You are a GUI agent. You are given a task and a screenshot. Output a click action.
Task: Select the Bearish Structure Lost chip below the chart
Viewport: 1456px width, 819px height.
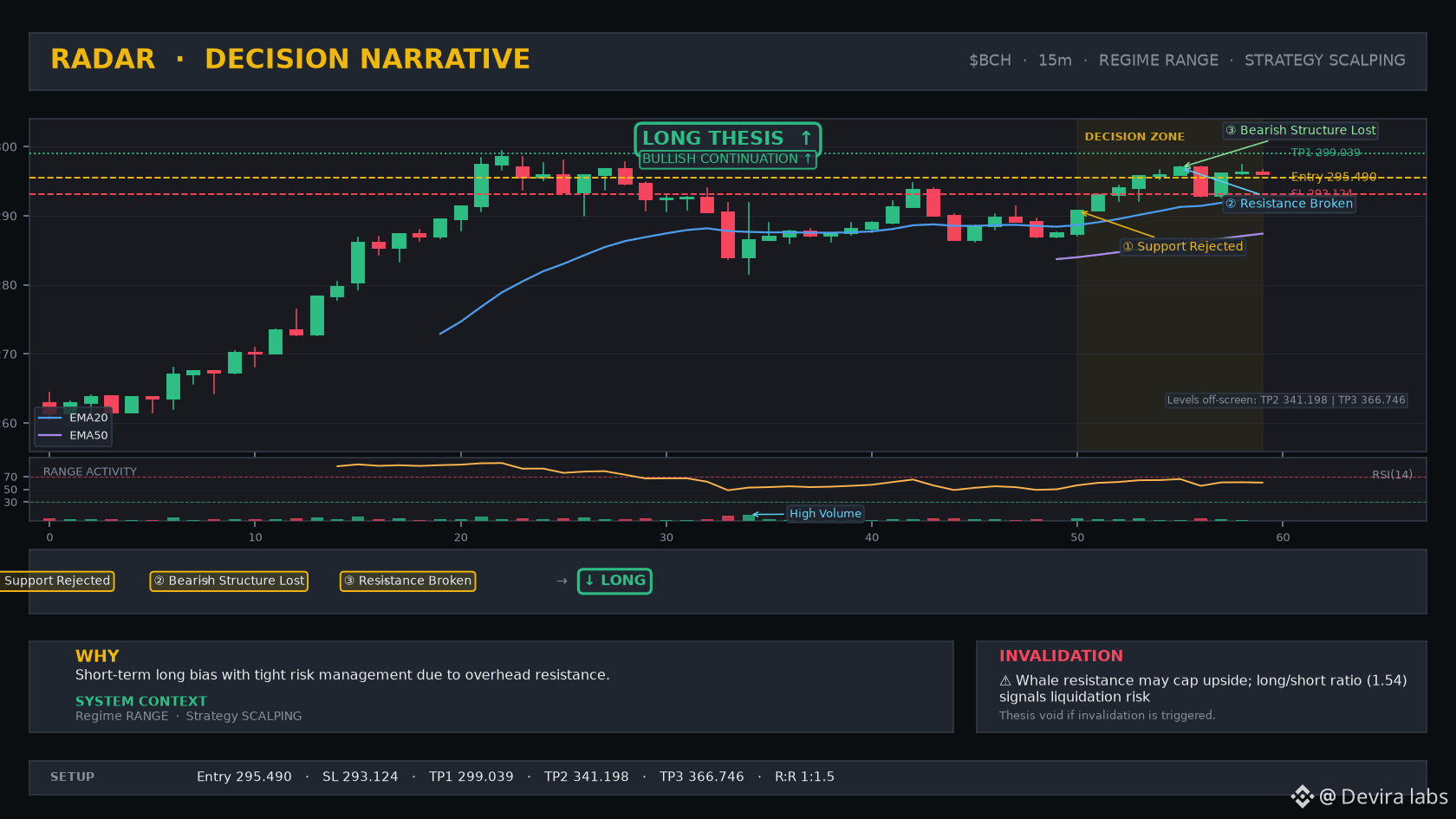[x=229, y=581]
